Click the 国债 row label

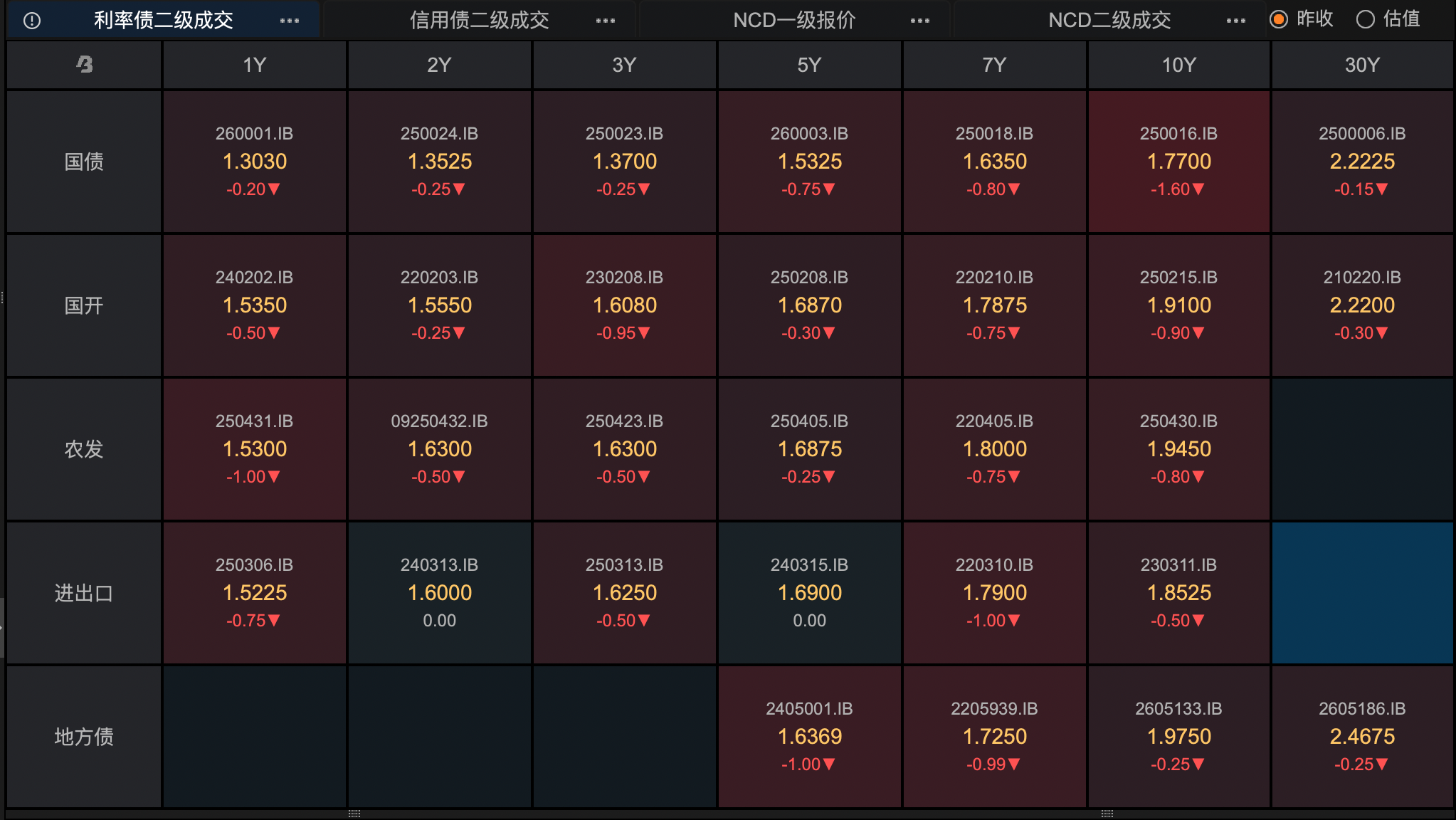84,162
